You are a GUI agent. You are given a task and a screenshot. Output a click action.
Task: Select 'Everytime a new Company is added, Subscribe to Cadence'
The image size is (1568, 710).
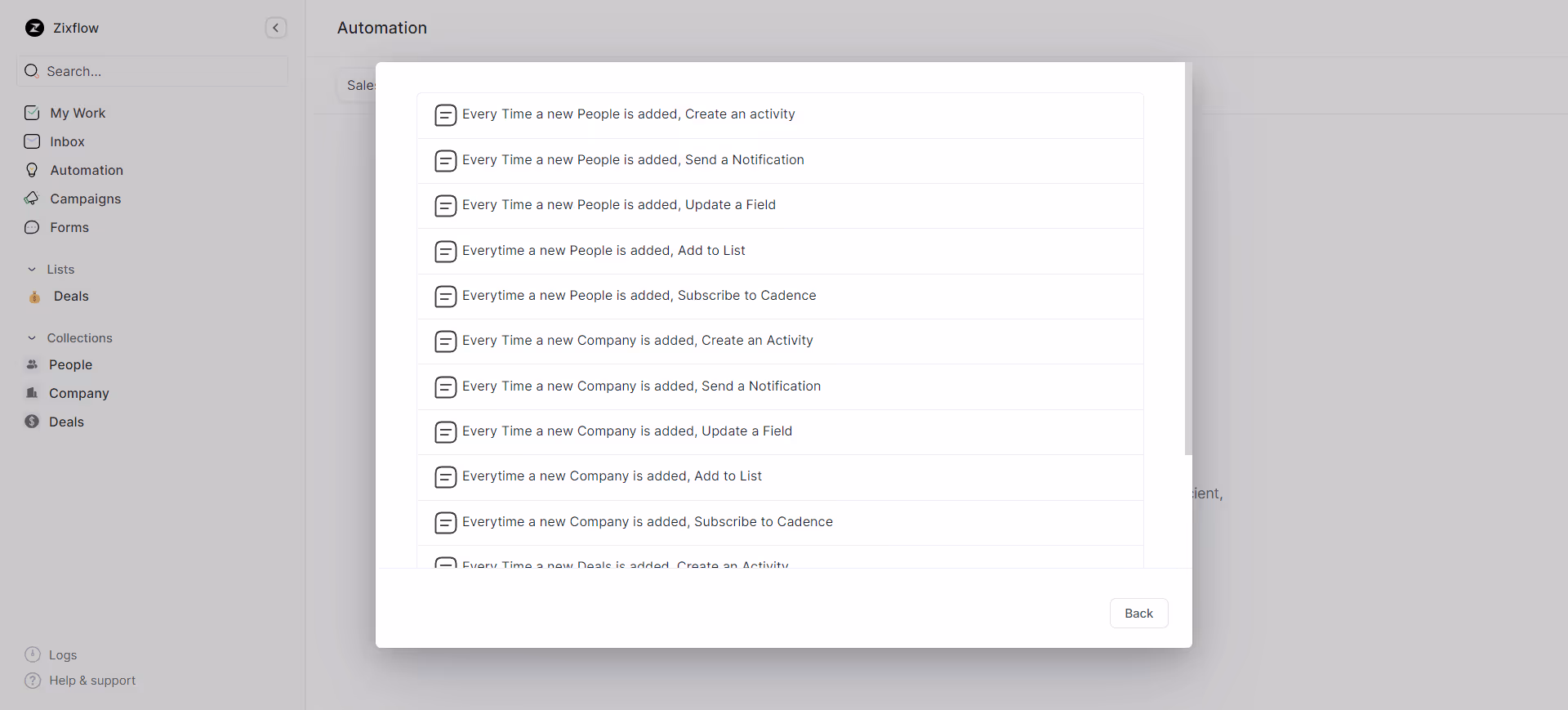pos(780,523)
